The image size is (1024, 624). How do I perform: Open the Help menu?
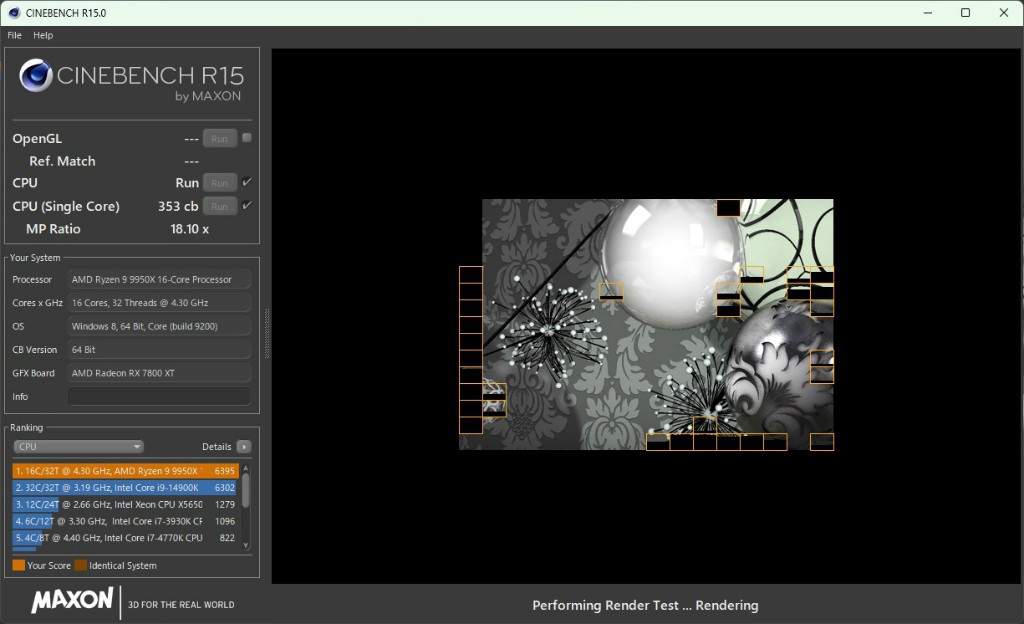point(43,35)
